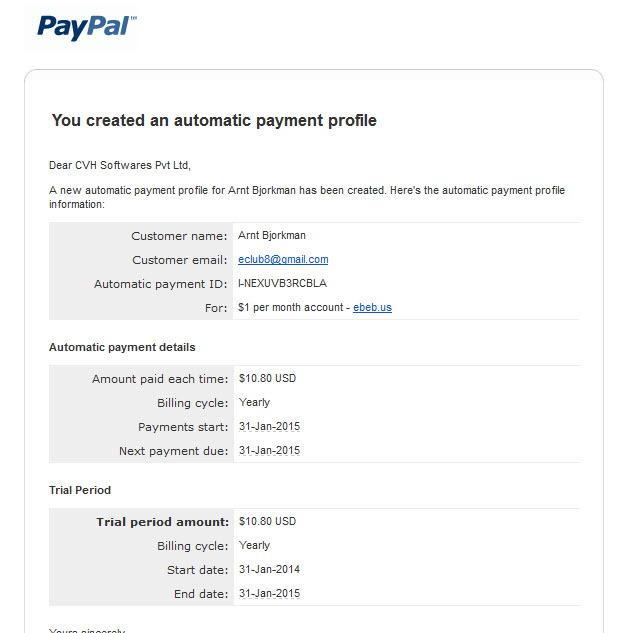Viewport: 623px width, 633px height.
Task: Click the Next payment due date
Action: point(269,450)
